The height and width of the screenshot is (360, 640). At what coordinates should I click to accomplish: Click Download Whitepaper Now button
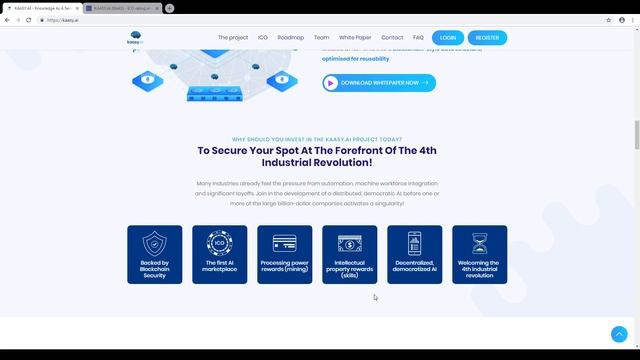point(379,83)
